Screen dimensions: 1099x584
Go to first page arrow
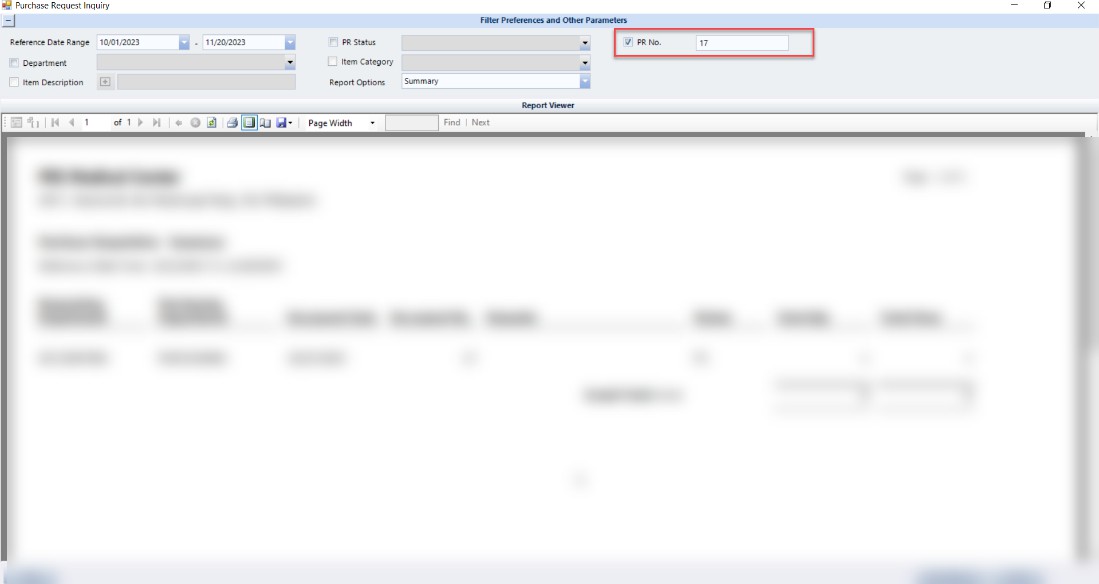tap(55, 123)
